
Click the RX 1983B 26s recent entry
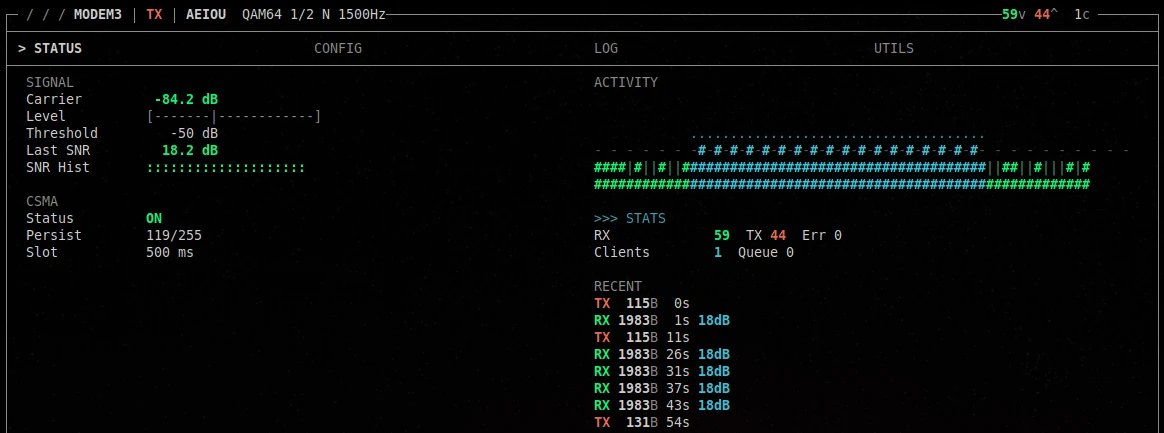661,354
